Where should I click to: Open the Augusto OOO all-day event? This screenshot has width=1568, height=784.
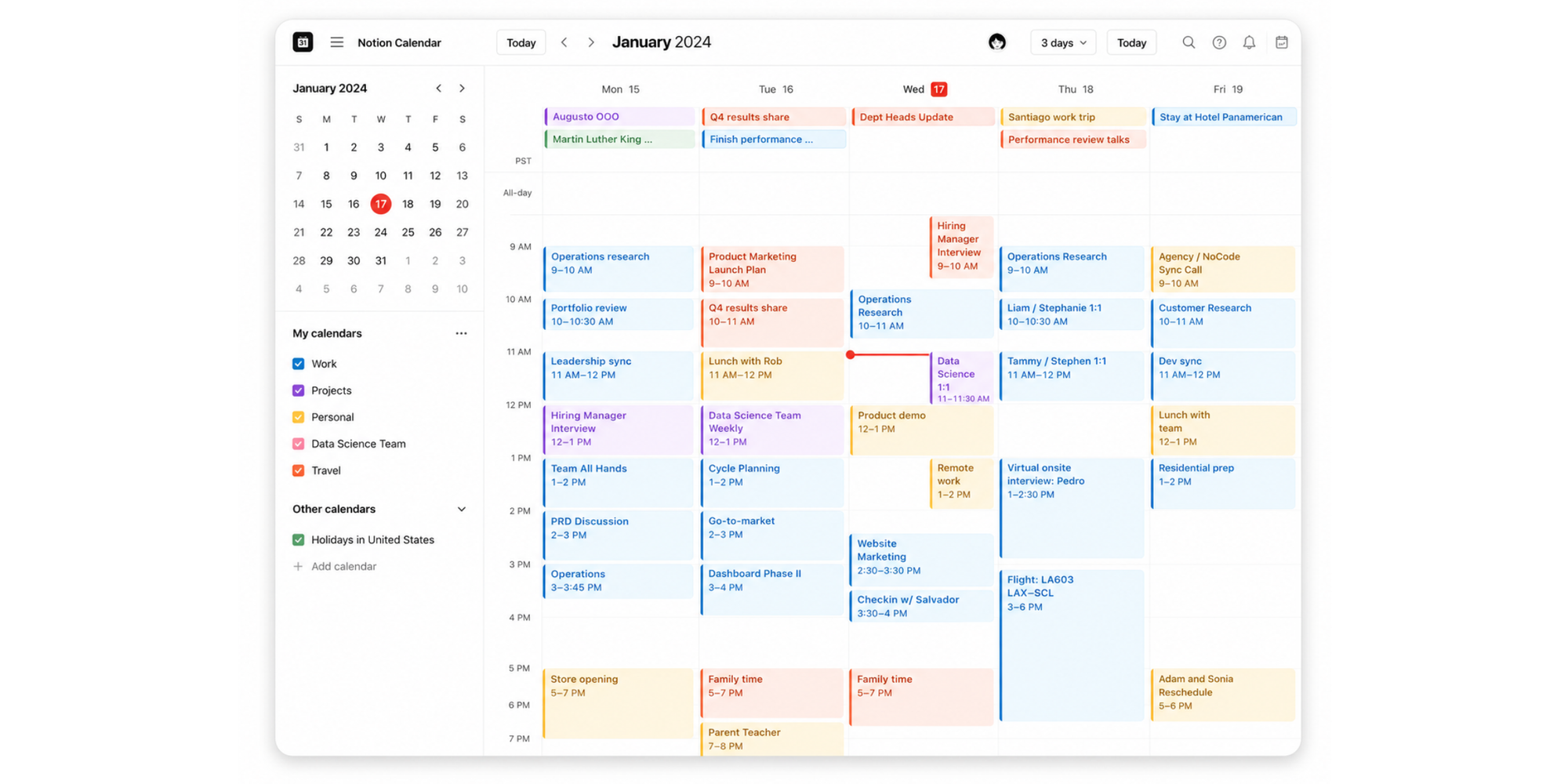619,117
